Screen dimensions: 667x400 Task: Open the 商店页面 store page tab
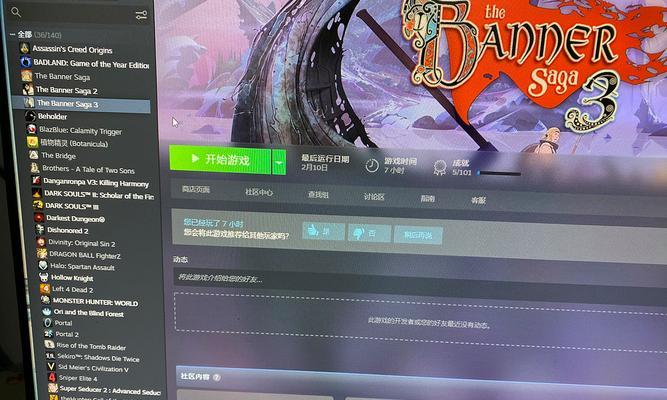pos(196,189)
